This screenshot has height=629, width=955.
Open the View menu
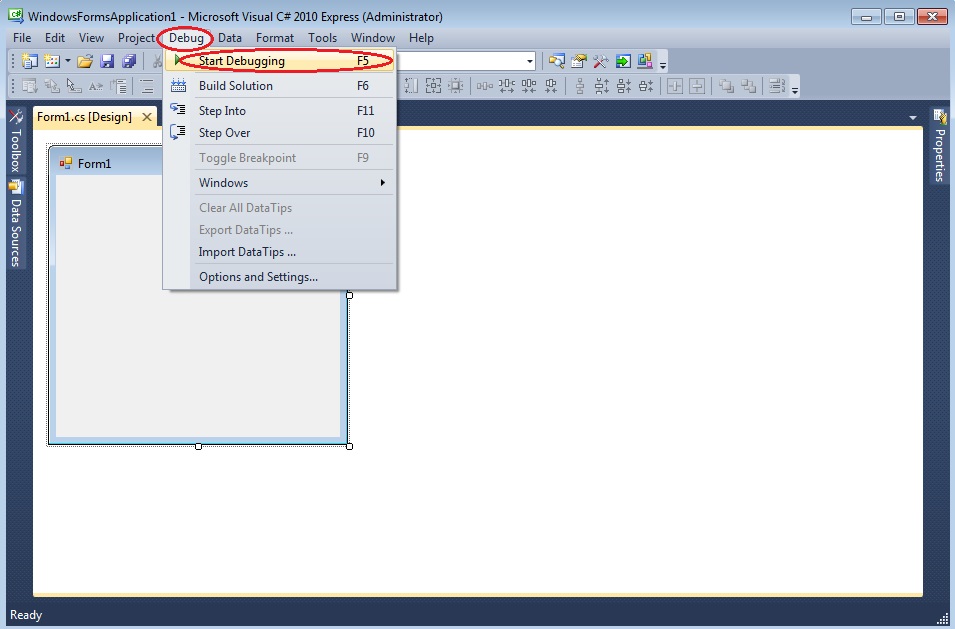(91, 38)
